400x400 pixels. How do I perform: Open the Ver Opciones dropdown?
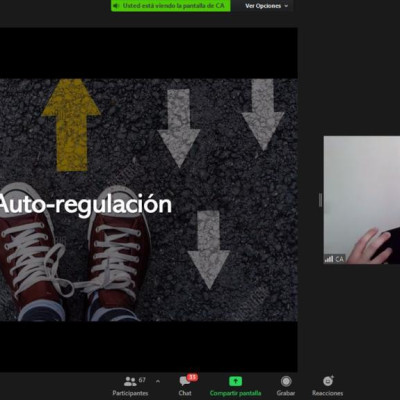click(x=266, y=6)
